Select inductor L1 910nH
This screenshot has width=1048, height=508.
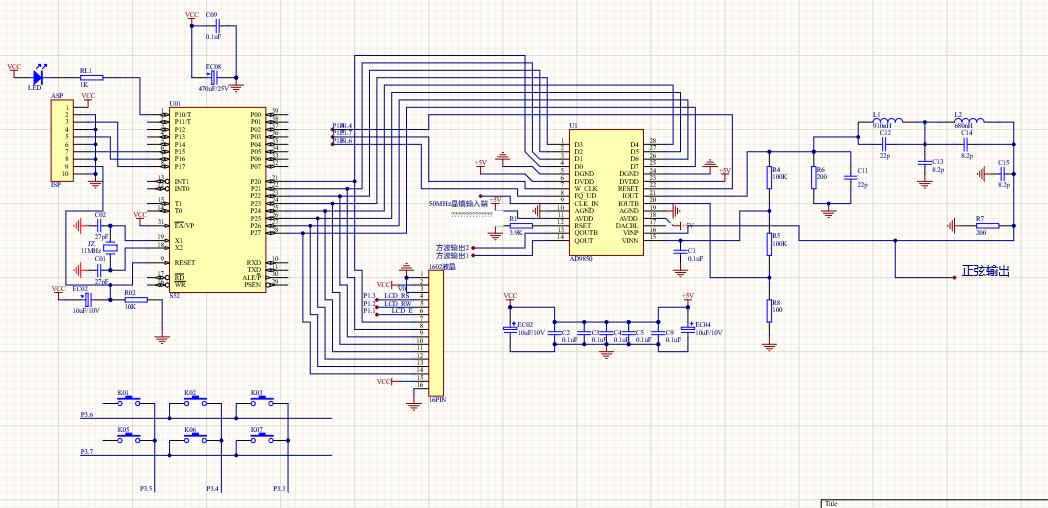pos(888,121)
